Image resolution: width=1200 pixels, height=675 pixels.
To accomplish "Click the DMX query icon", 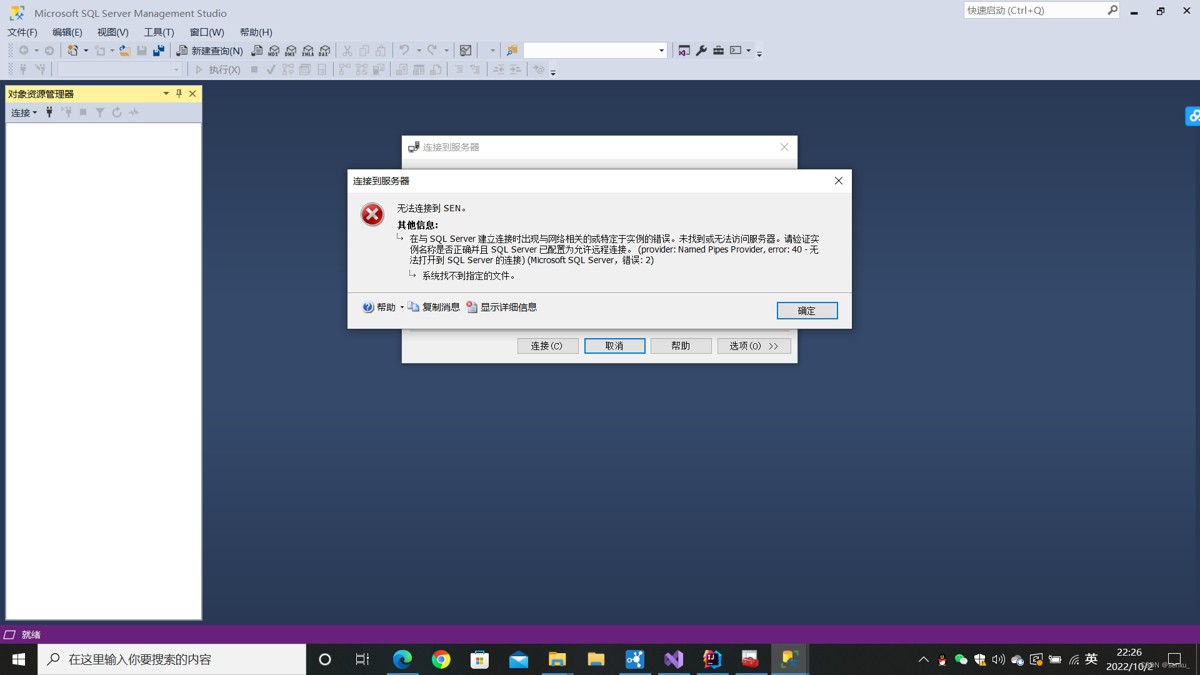I will 291,50.
